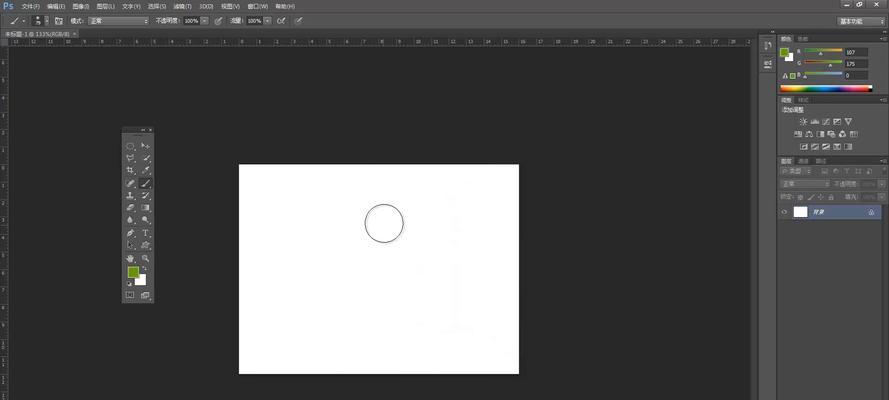Image resolution: width=889 pixels, height=400 pixels.
Task: Select the Blur tool
Action: pos(130,220)
